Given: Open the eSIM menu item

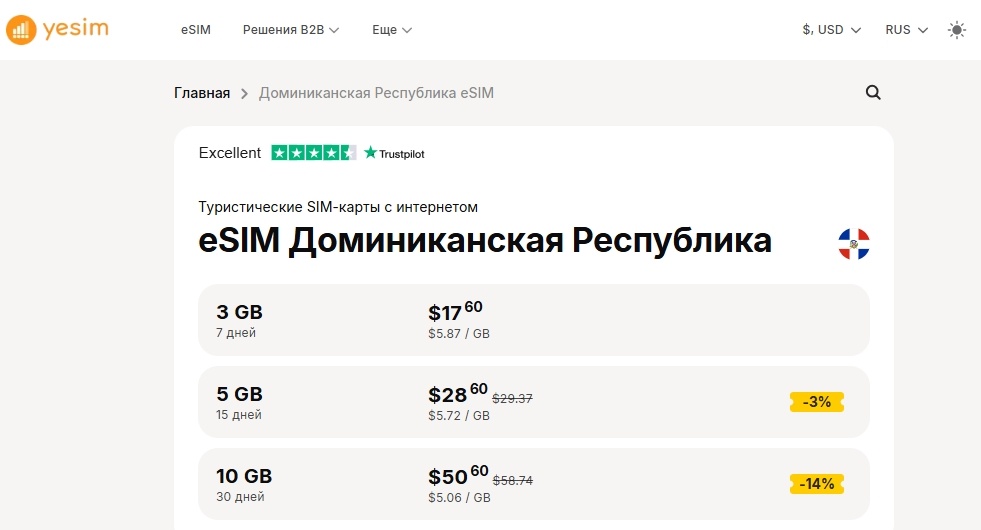Looking at the screenshot, I should click(196, 30).
